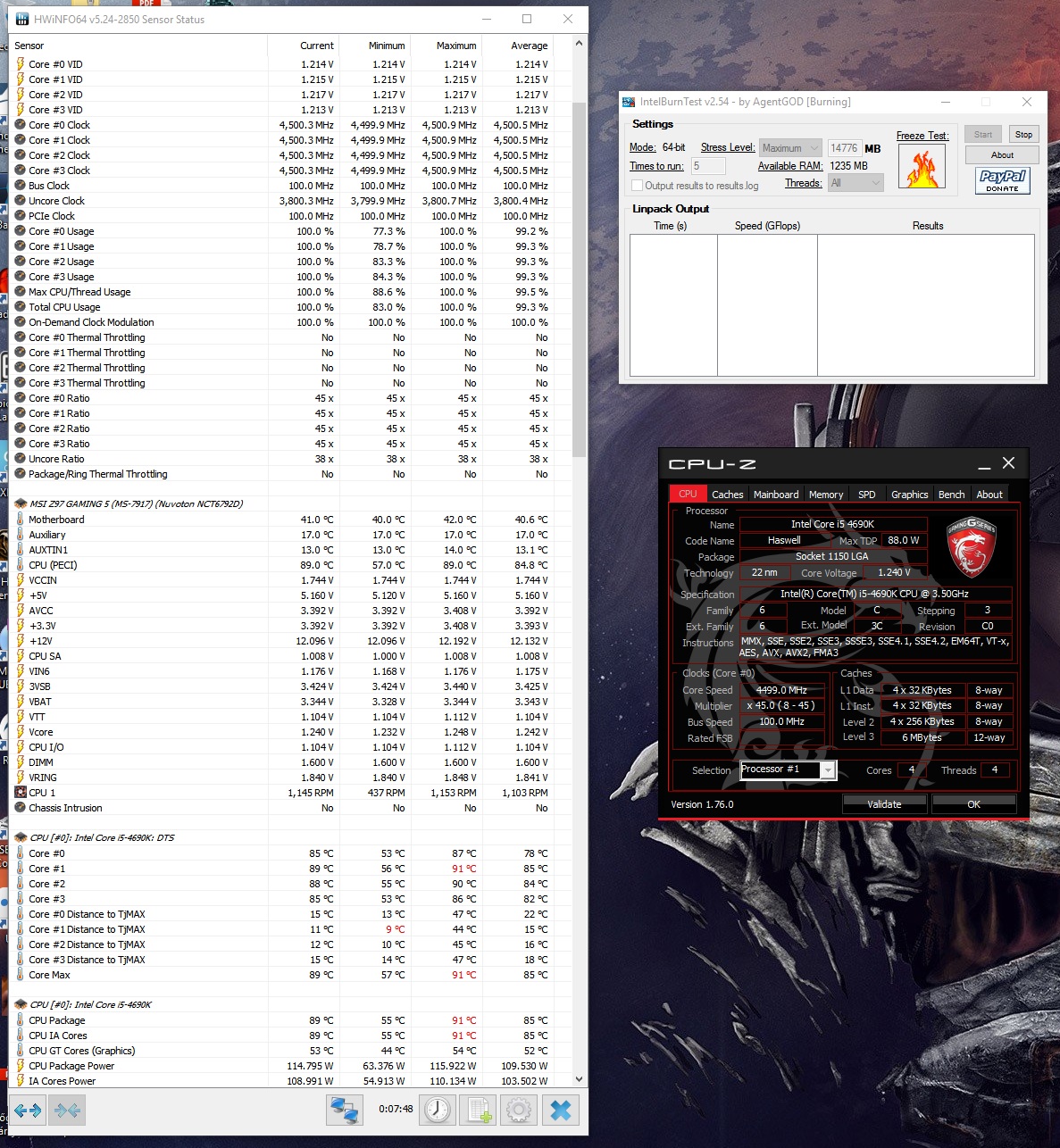Image resolution: width=1060 pixels, height=1148 pixels.
Task: Click the scroll up arrow in HWiNFO sensor list
Action: coord(579,43)
